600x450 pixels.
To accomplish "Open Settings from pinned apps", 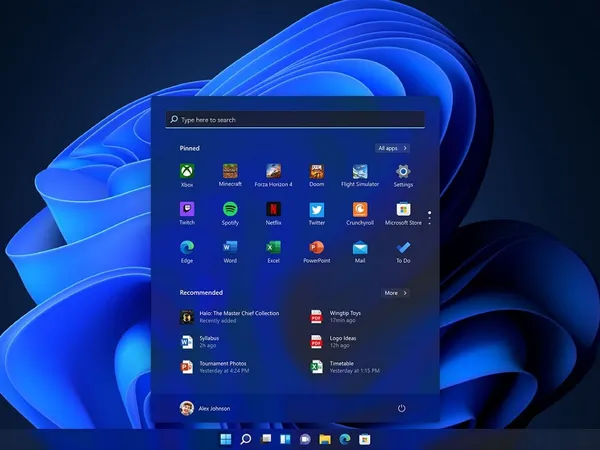I will click(x=403, y=173).
